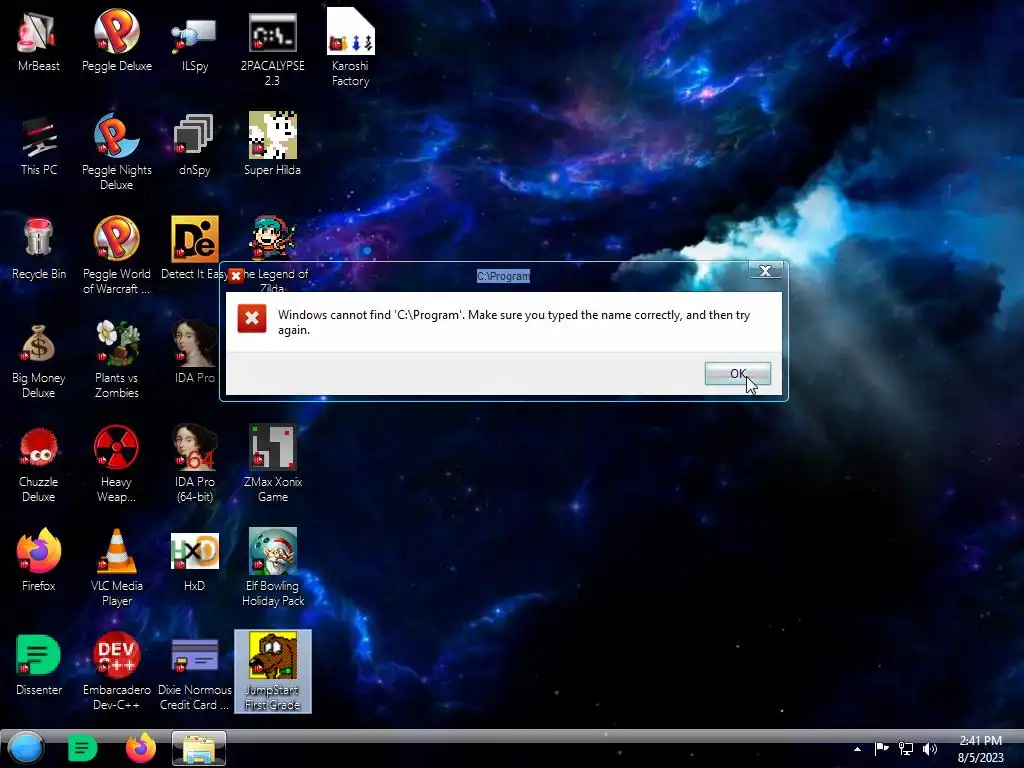
Task: Select the Karoshi Factory icon
Action: coord(350,48)
